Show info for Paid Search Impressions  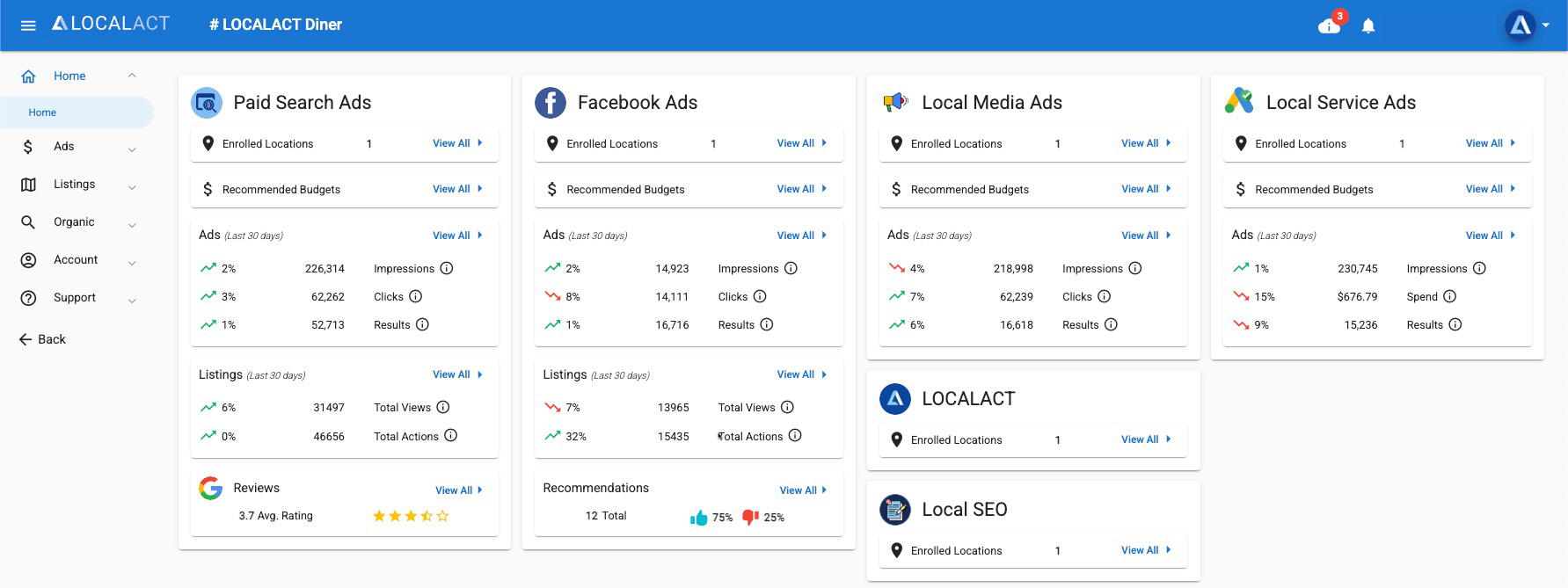[x=447, y=268]
